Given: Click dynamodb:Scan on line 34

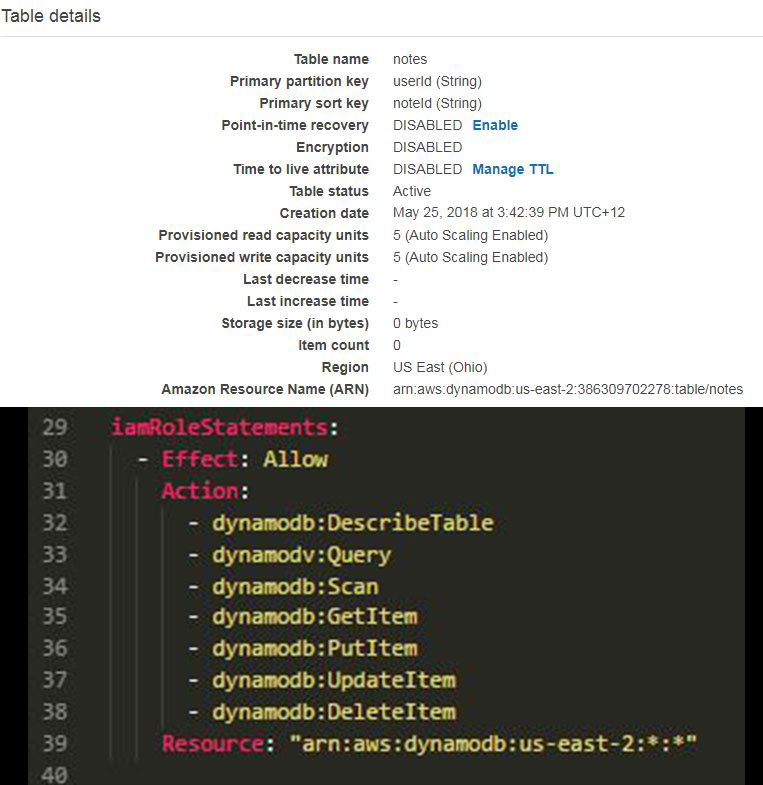Looking at the screenshot, I should click(295, 587).
